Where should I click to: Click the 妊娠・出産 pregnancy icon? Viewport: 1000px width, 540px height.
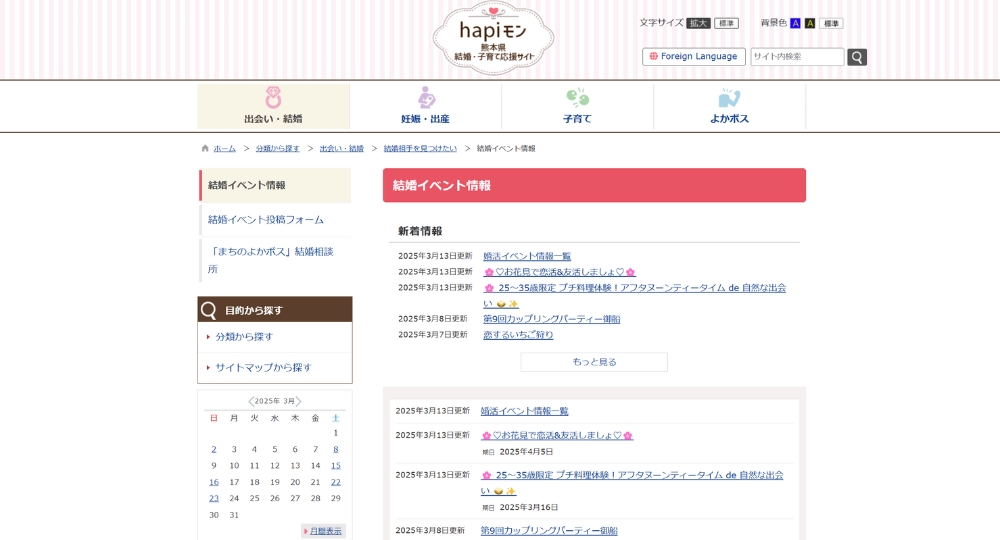tap(426, 98)
